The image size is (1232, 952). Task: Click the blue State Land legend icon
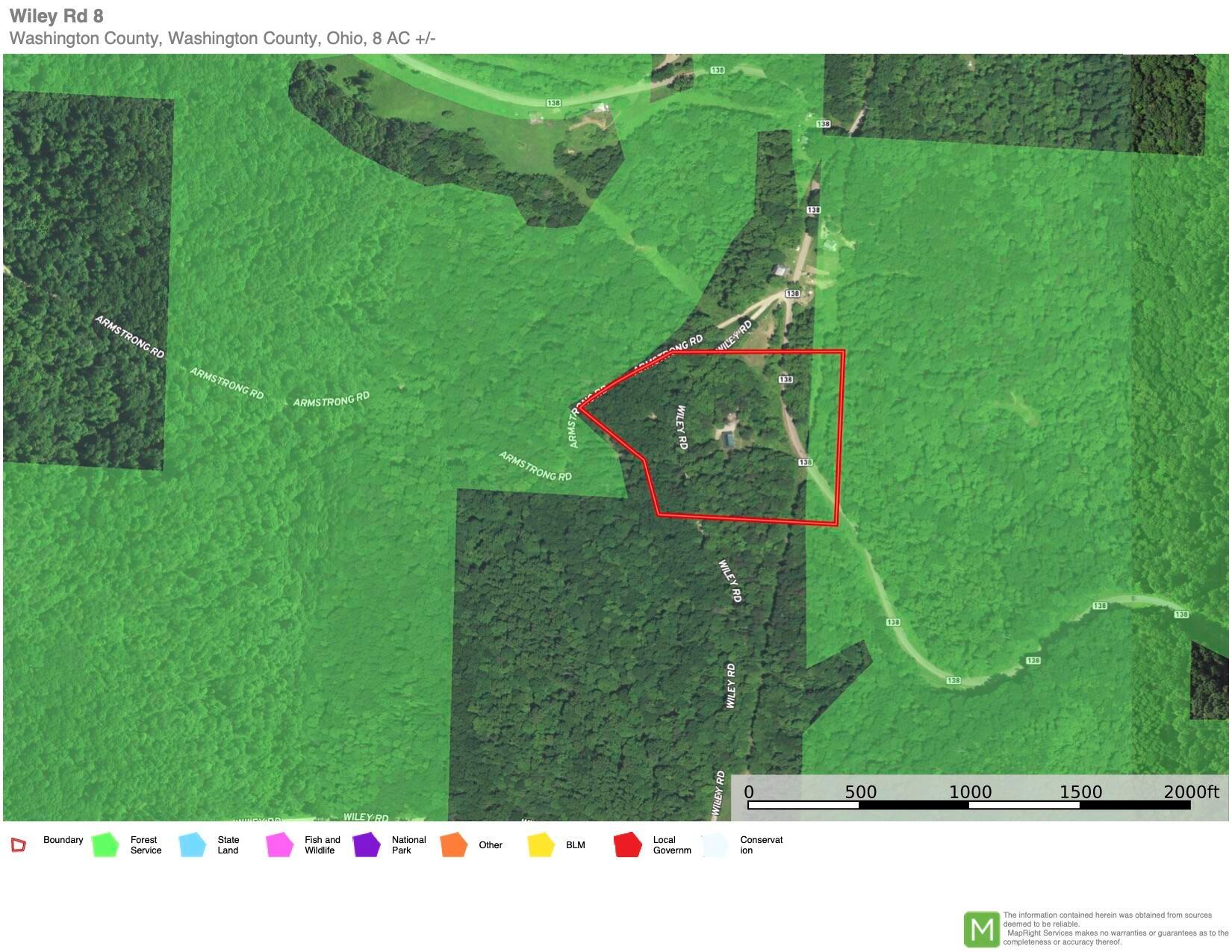pyautogui.click(x=193, y=845)
